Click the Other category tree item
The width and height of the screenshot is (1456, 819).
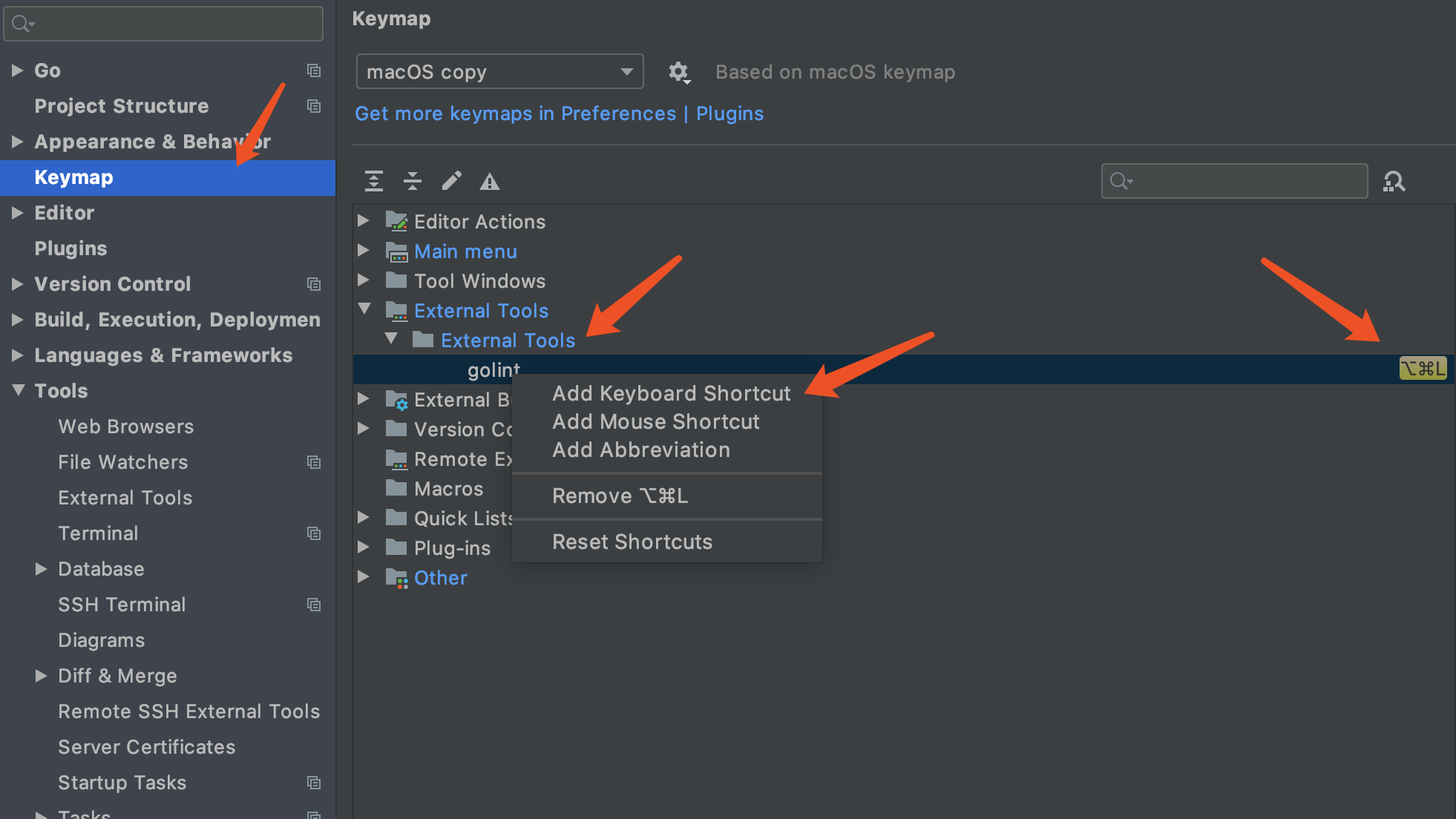click(441, 576)
